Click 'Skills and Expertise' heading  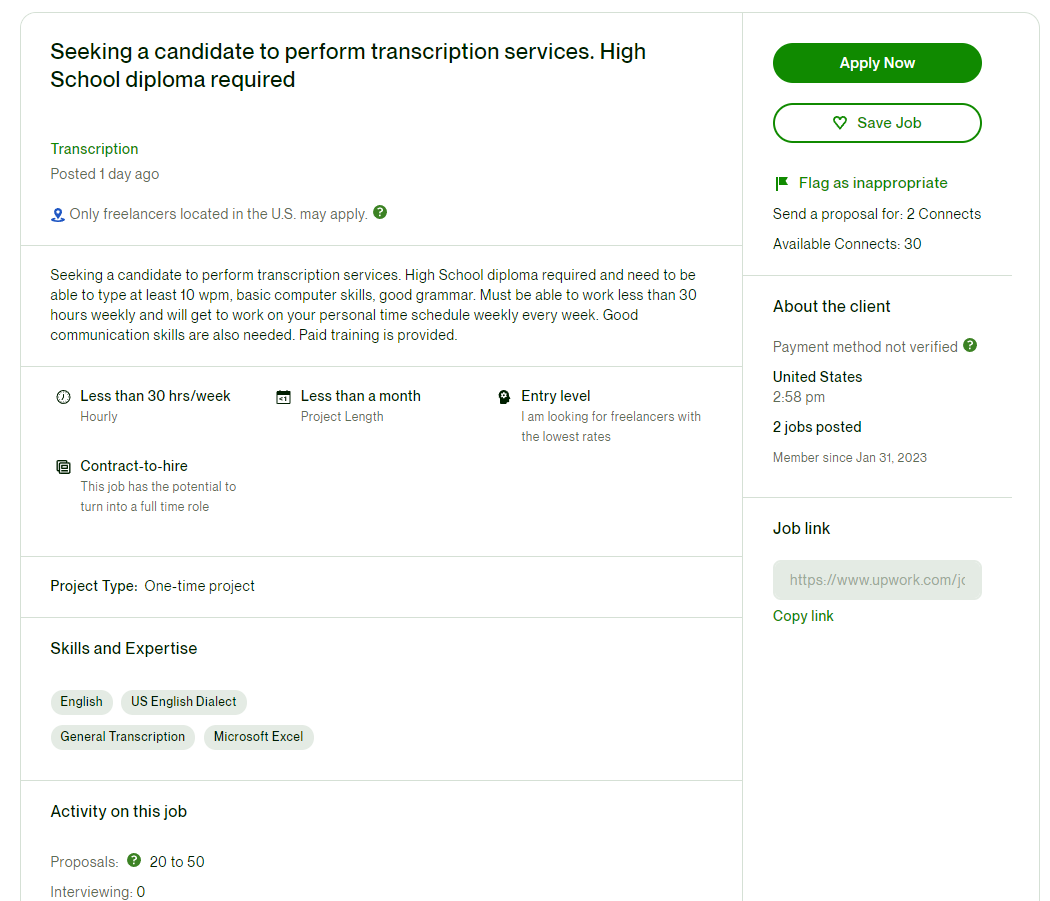124,648
